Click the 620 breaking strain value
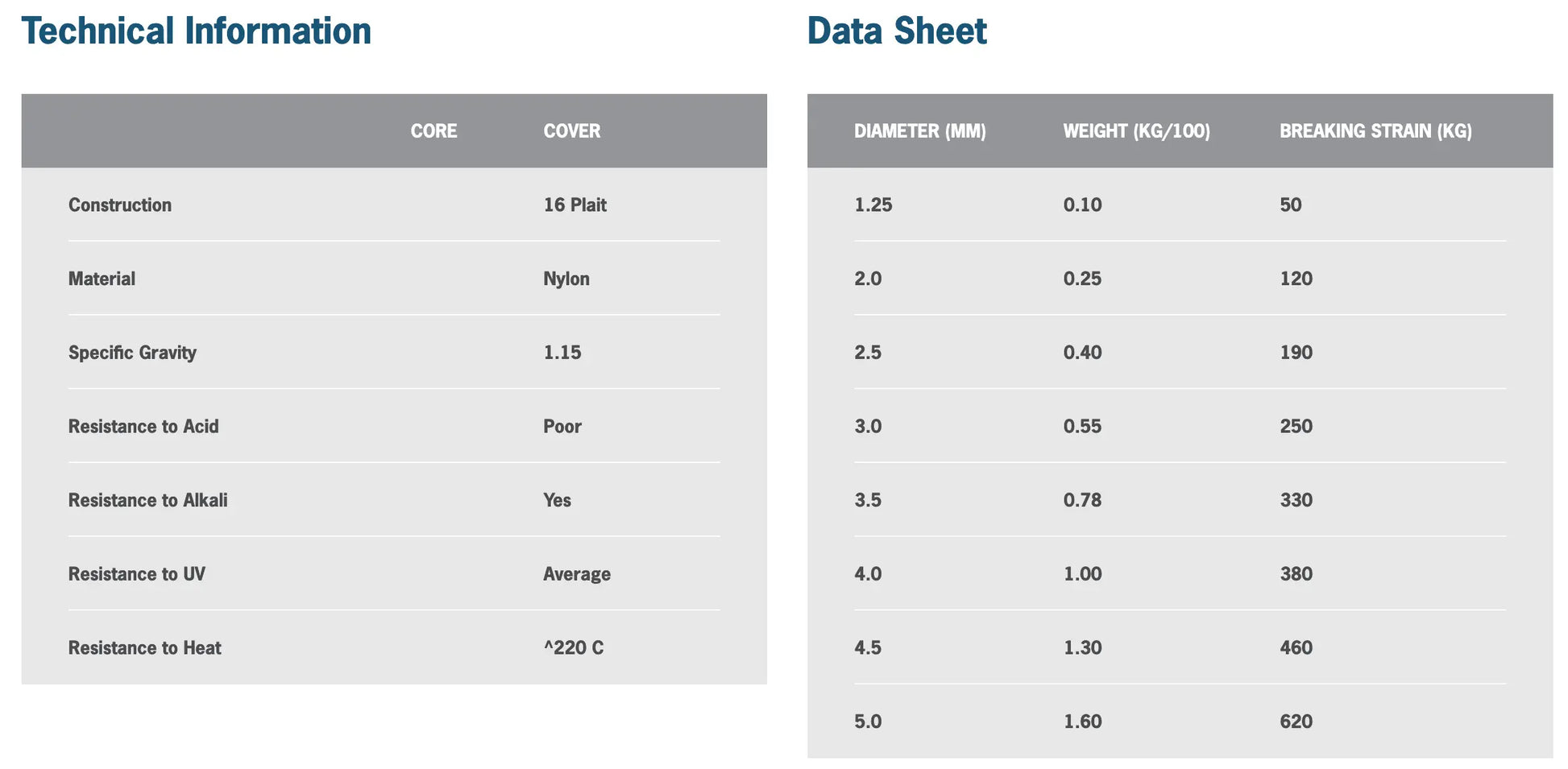 click(1296, 722)
